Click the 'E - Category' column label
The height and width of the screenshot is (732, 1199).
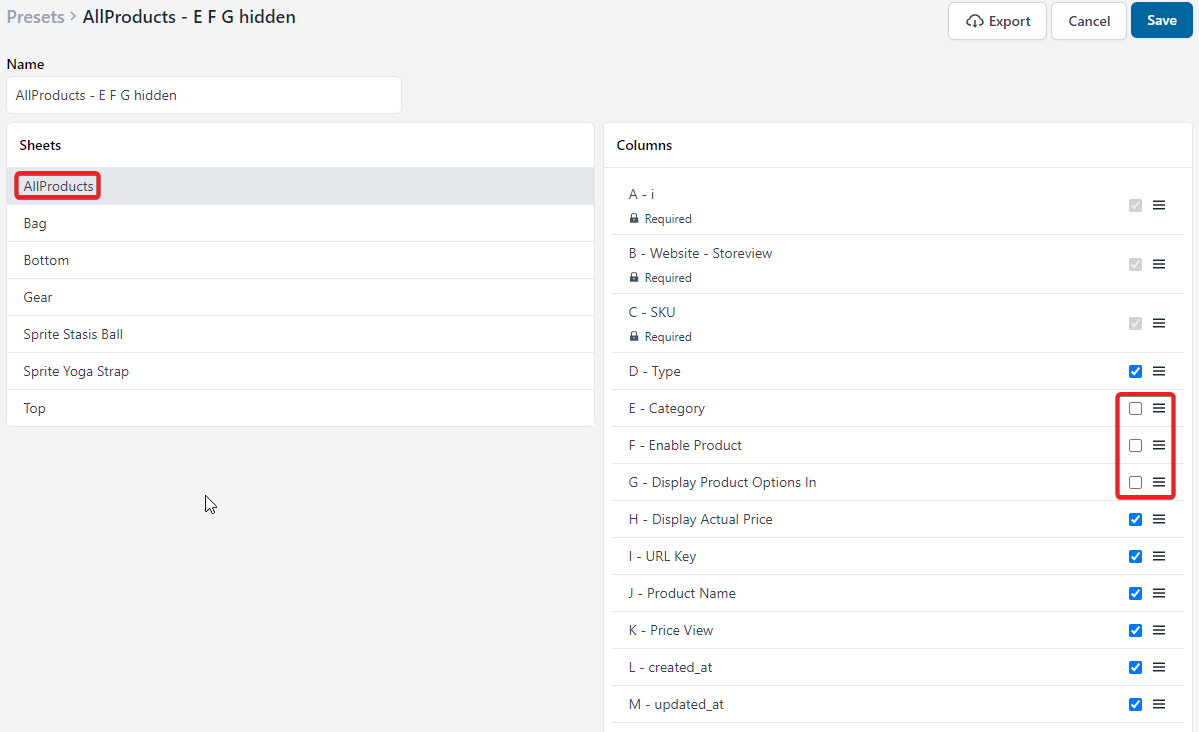667,408
